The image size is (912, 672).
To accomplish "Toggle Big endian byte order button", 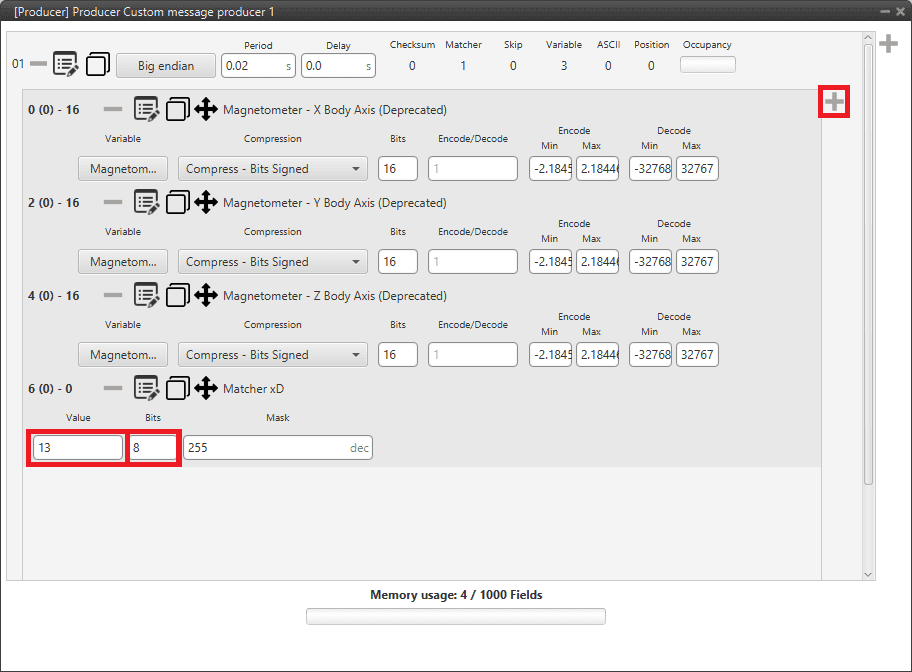I will click(166, 66).
